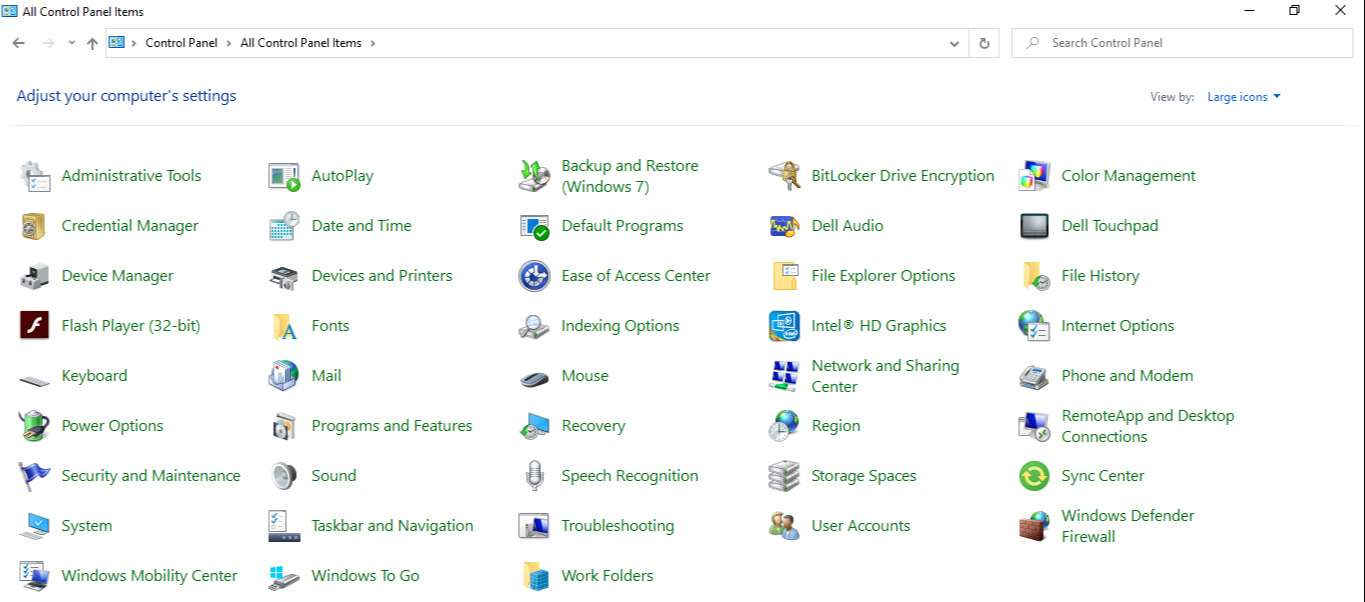1365x602 pixels.
Task: Open the recent locations dropdown arrow
Action: pyautogui.click(x=71, y=43)
